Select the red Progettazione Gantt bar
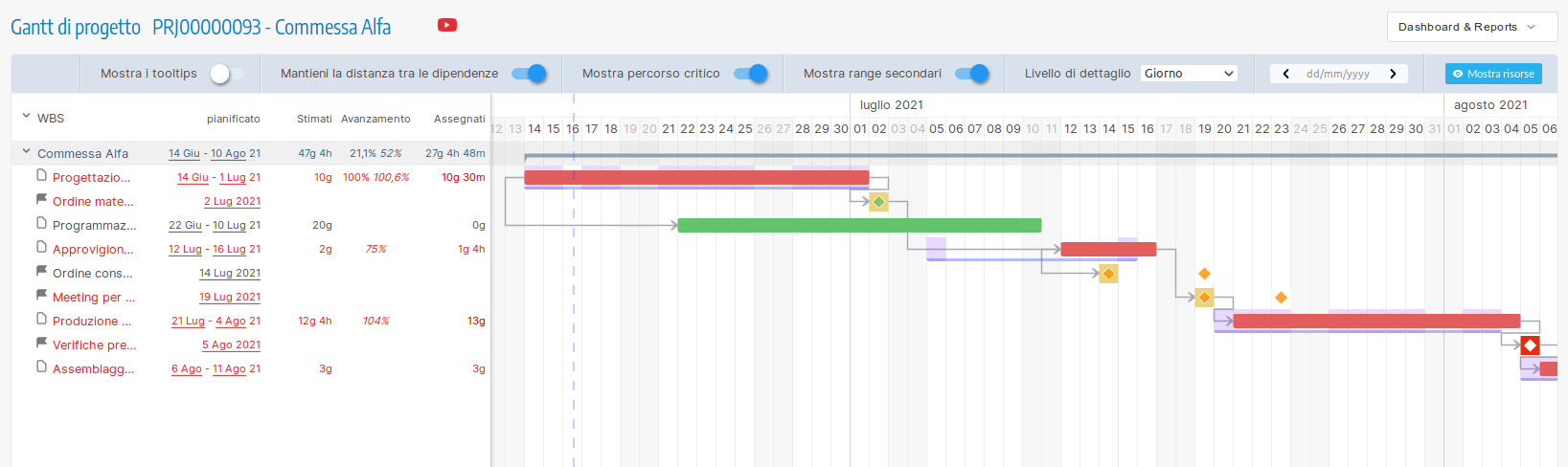This screenshot has width=1568, height=467. 696,177
